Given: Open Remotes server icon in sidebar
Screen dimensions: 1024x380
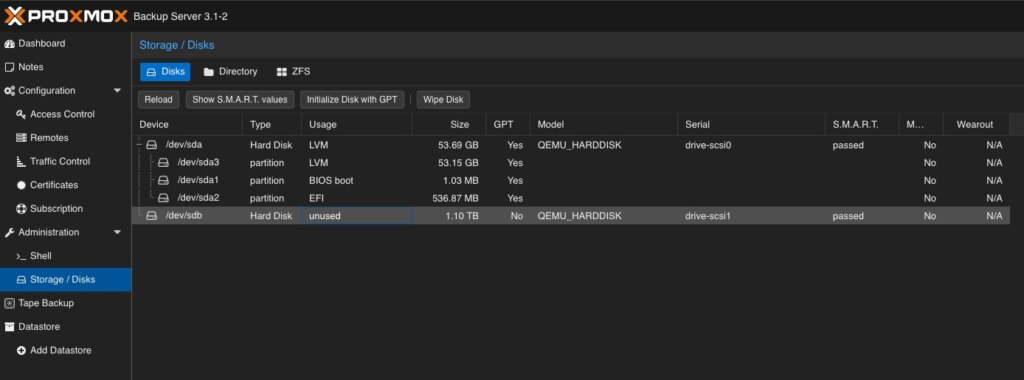Looking at the screenshot, I should pyautogui.click(x=21, y=138).
